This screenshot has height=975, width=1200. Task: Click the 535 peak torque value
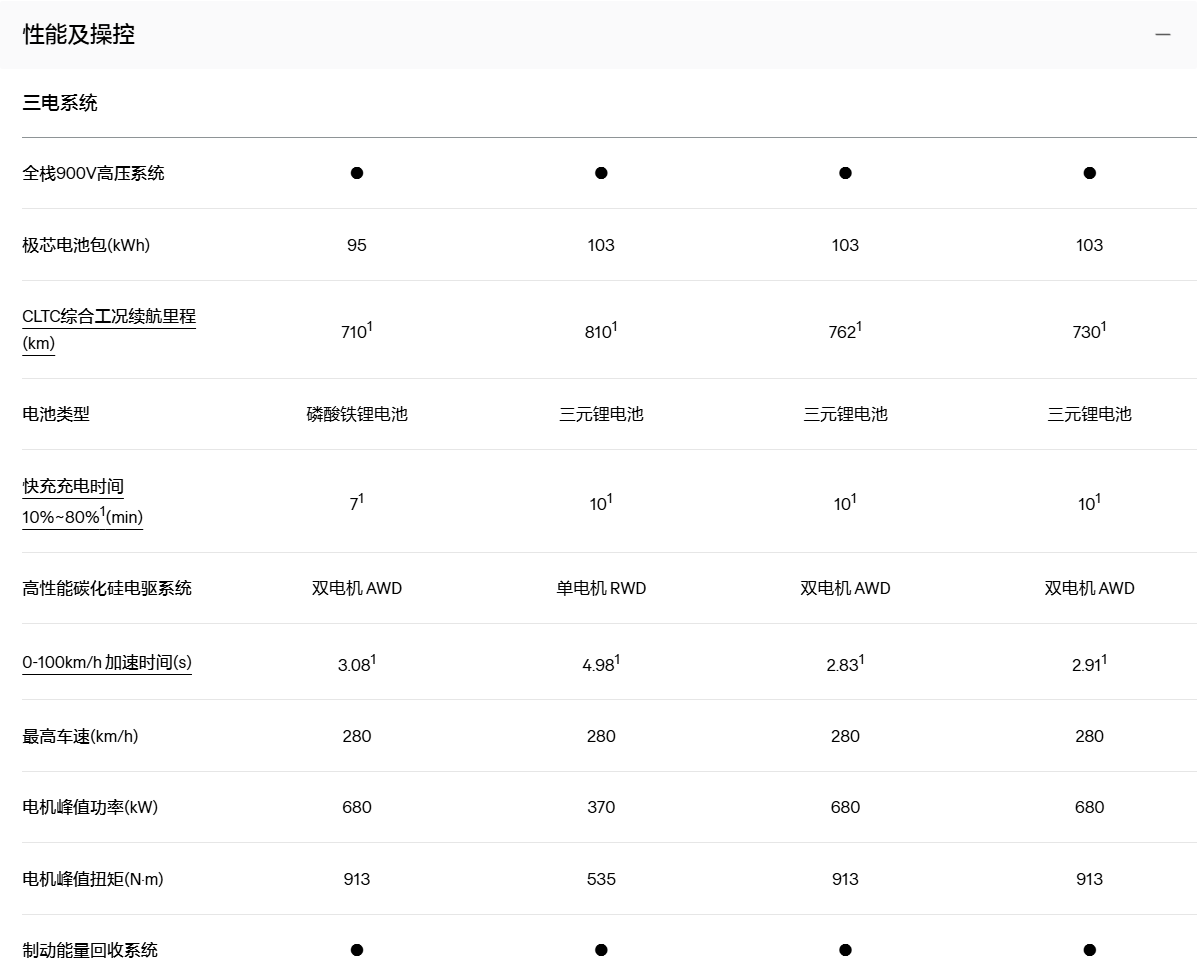(601, 879)
